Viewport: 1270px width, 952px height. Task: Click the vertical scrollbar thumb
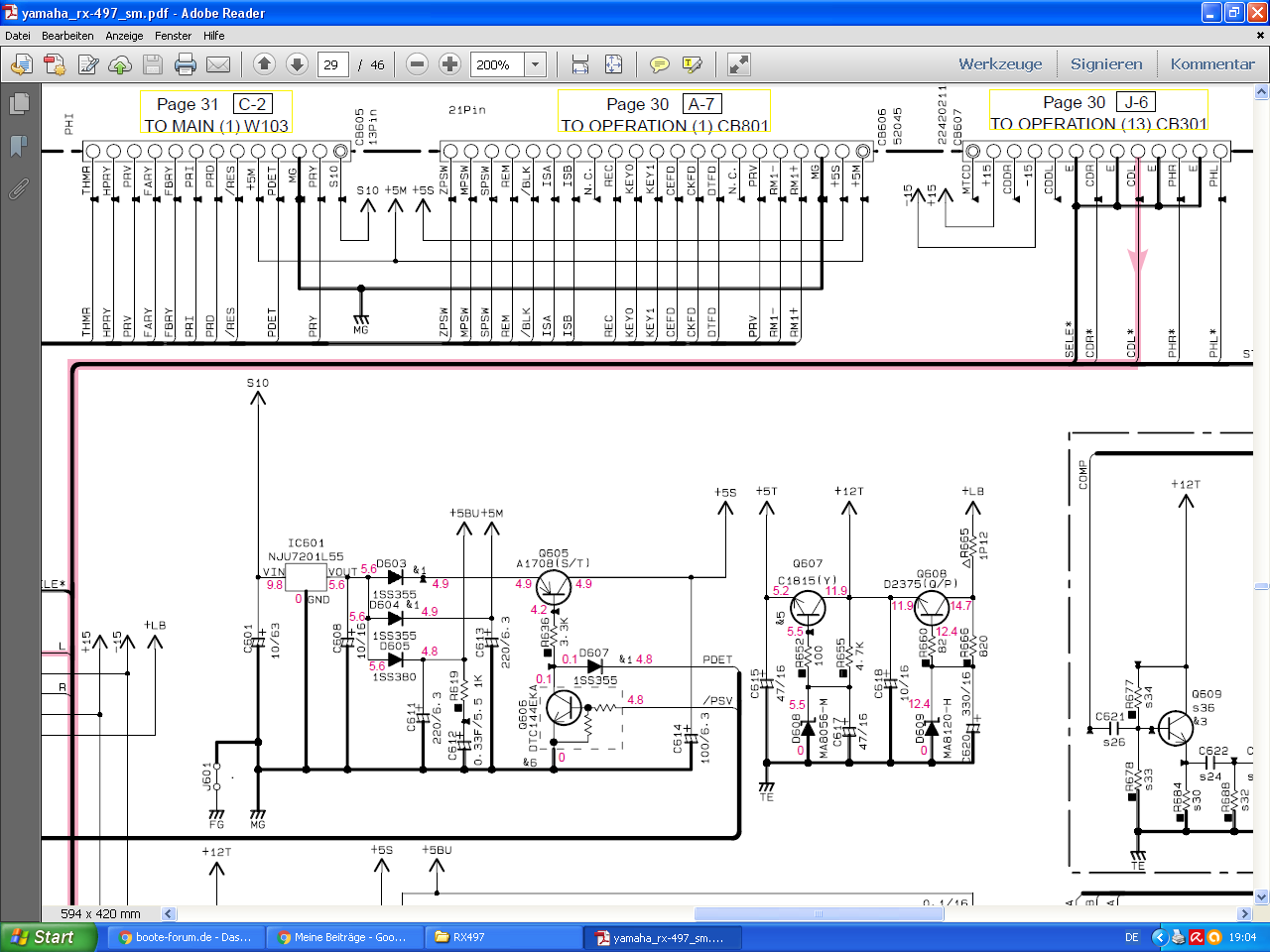1261,587
